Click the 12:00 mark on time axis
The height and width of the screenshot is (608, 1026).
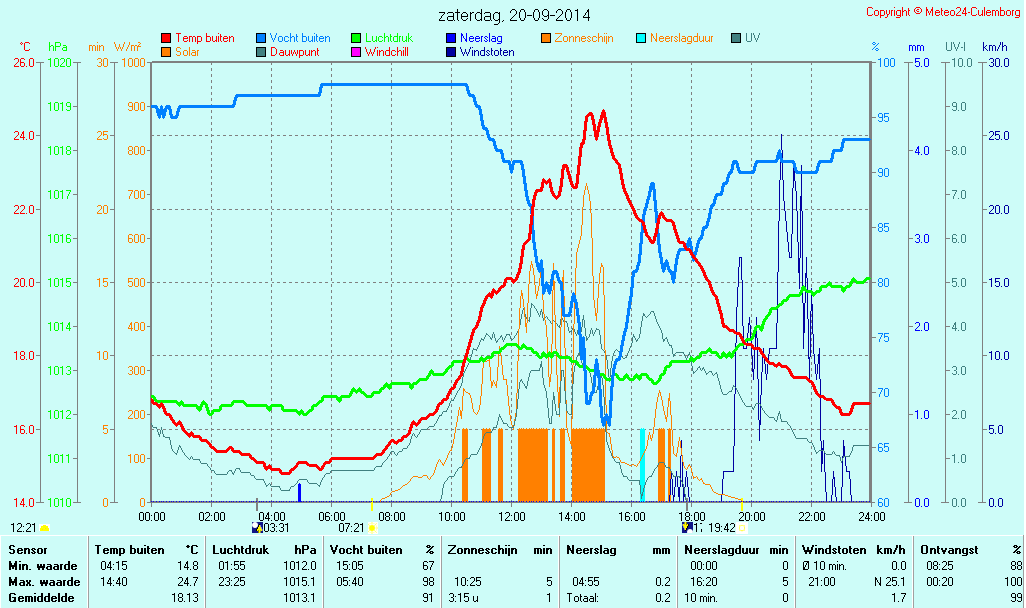pos(512,516)
